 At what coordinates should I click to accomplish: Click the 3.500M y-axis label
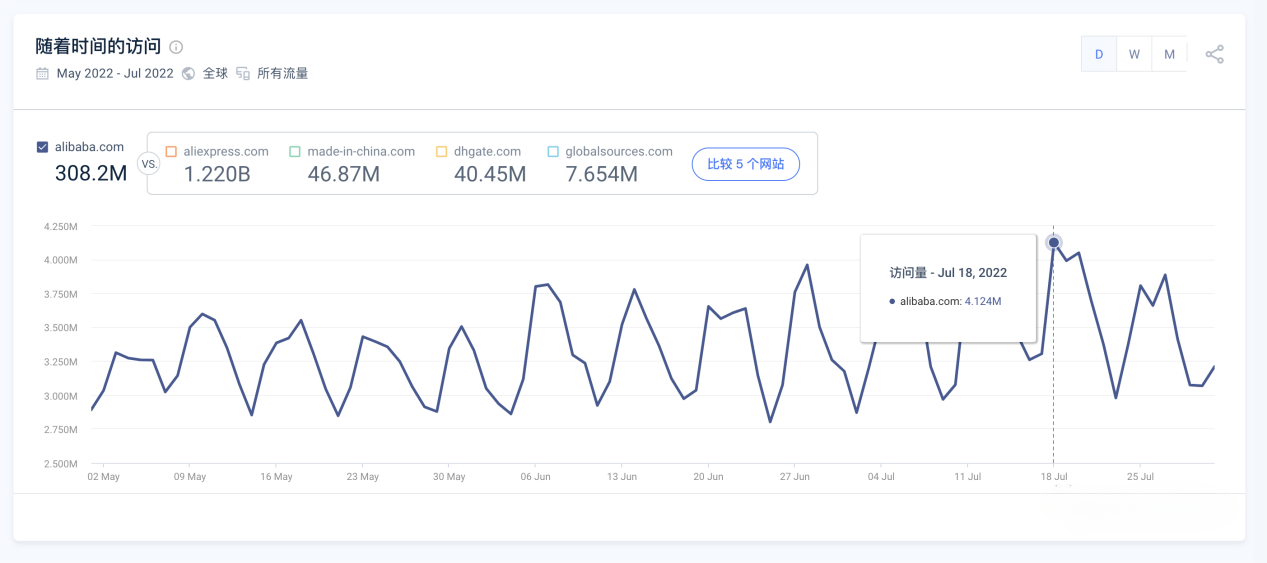[x=60, y=328]
